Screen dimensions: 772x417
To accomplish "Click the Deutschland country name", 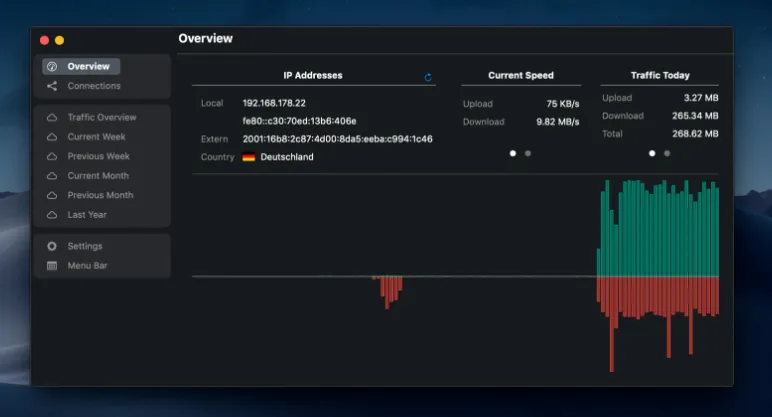I will pyautogui.click(x=287, y=157).
